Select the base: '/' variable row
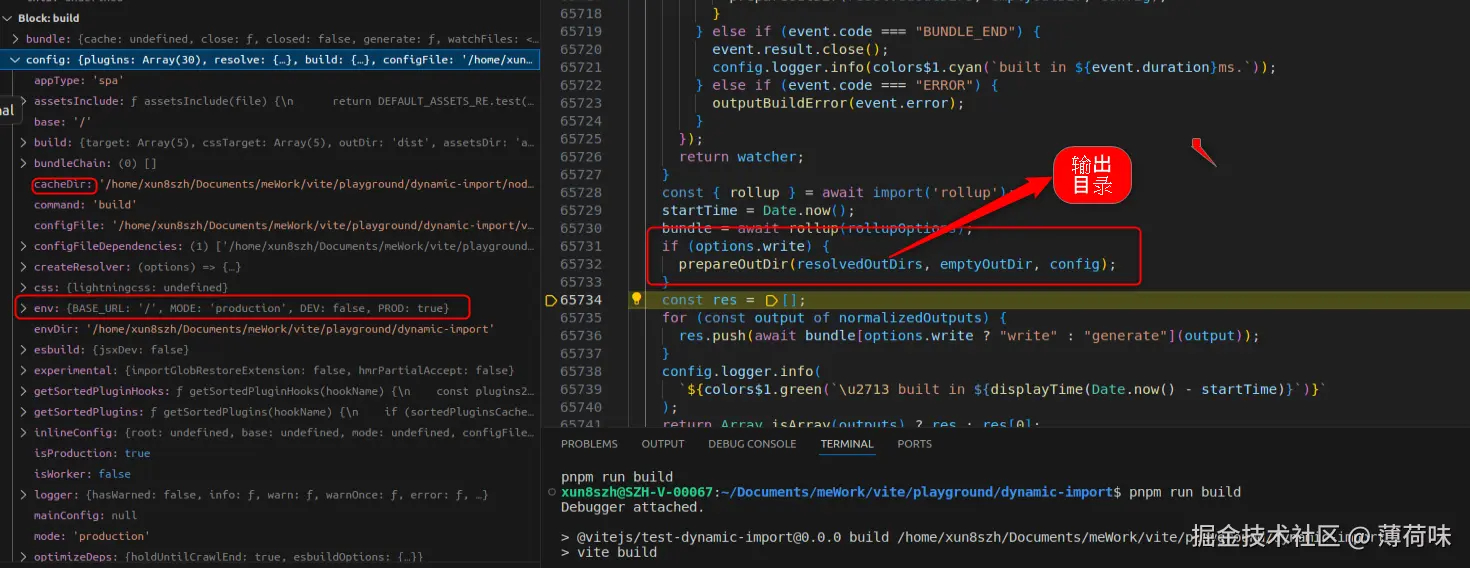 point(270,122)
